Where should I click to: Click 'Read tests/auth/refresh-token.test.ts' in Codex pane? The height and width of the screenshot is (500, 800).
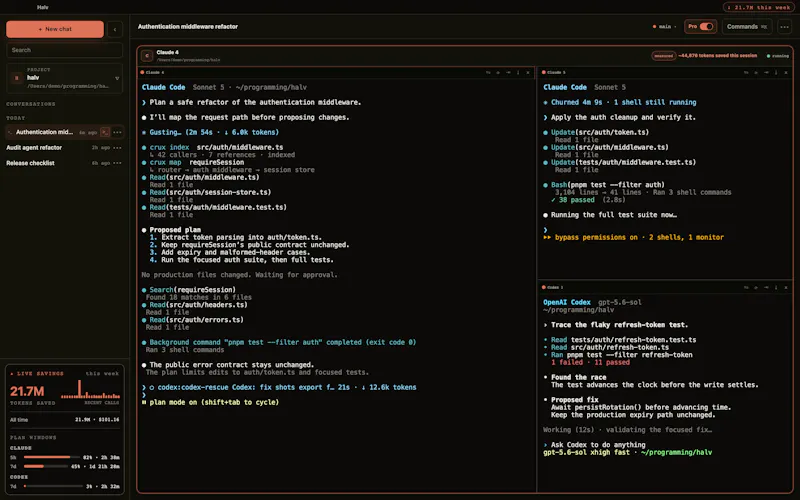[x=620, y=340]
